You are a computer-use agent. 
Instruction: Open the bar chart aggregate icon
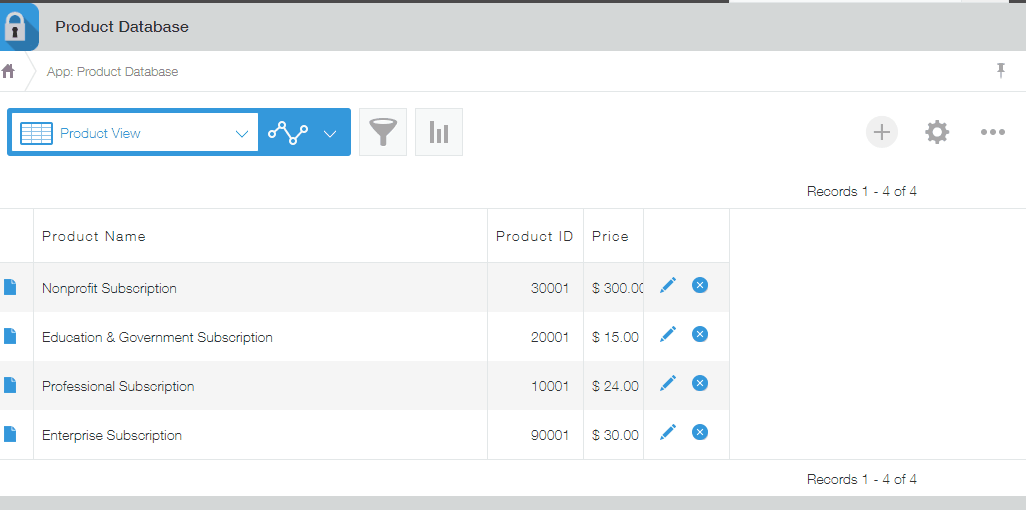coord(439,132)
